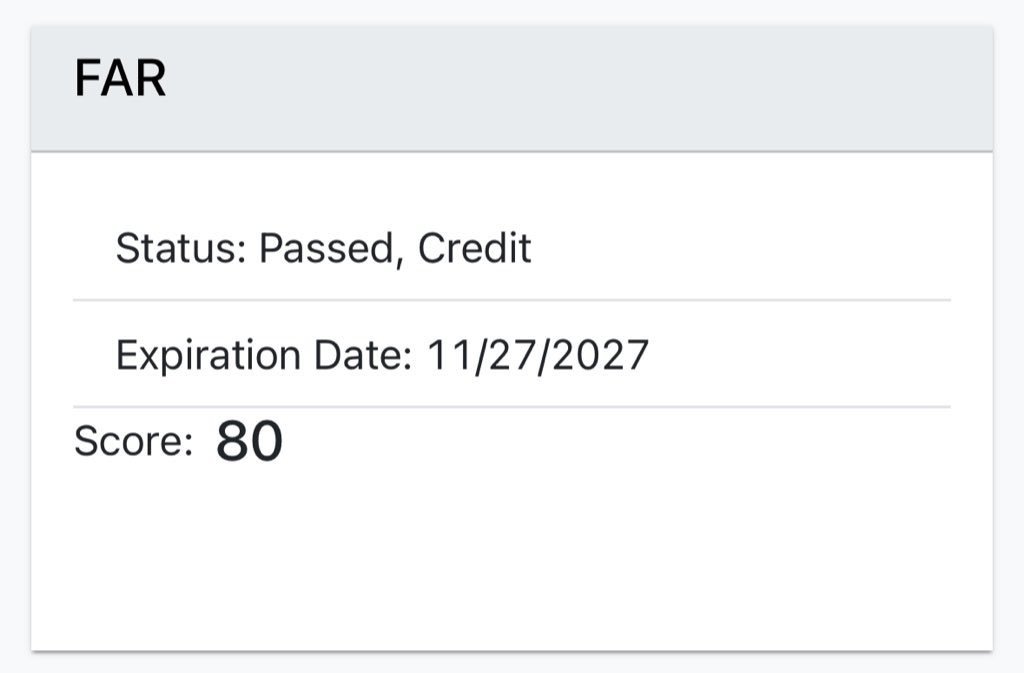Click the score value 80
This screenshot has width=1024, height=673.
(x=249, y=442)
